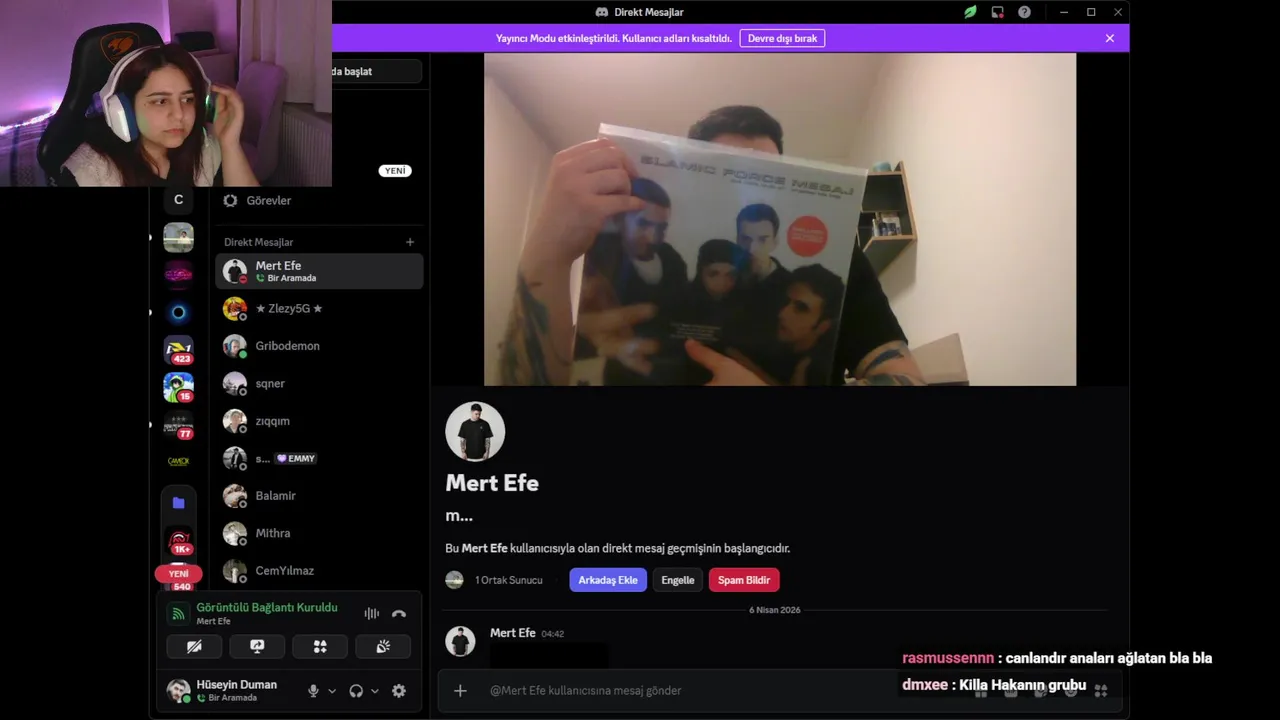Open the blue ring server icon

pos(179,312)
